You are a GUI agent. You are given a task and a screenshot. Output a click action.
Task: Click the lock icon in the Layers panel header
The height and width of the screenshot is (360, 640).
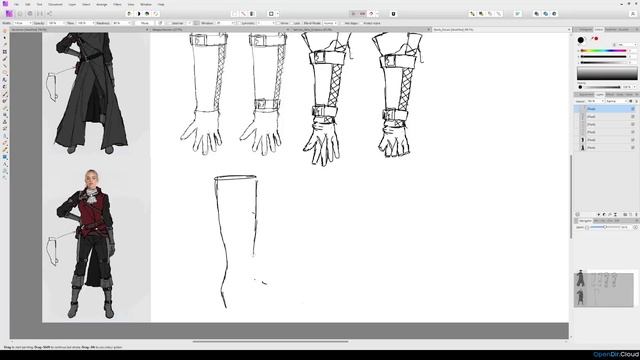(x=636, y=101)
